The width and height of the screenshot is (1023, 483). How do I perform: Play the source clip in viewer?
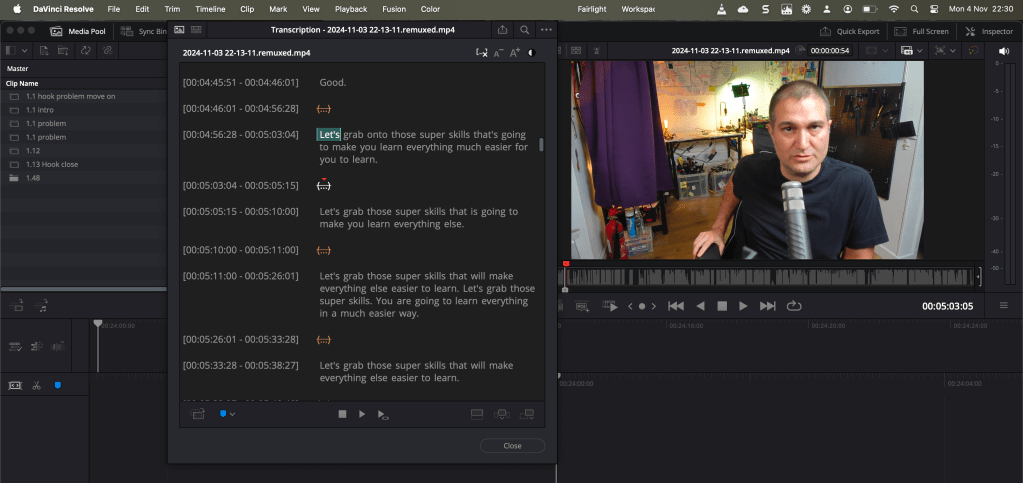click(x=743, y=306)
